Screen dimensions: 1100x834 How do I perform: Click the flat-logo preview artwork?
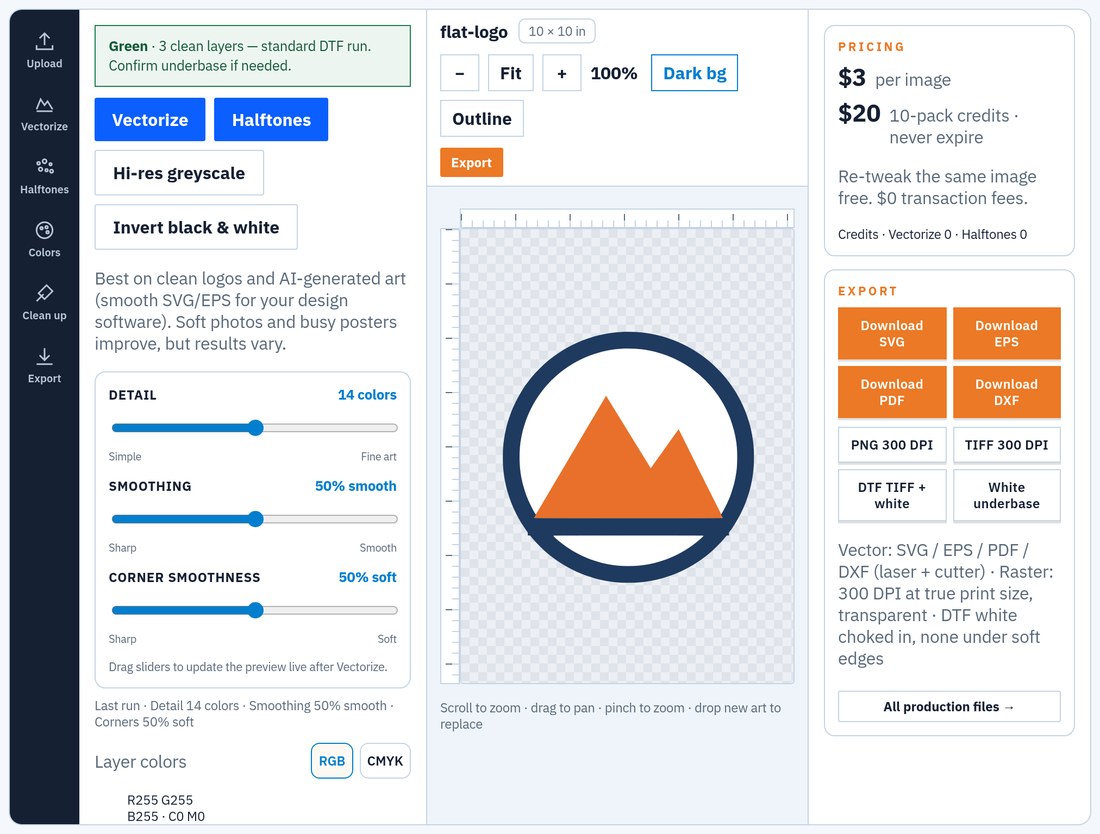click(628, 457)
